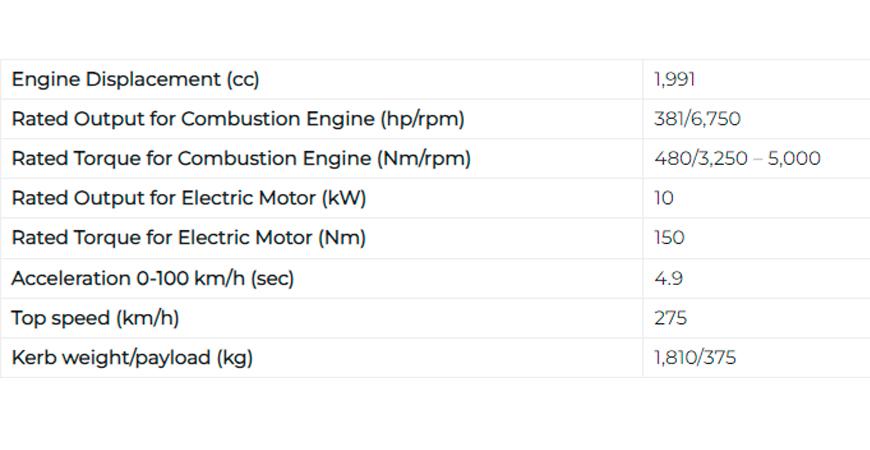Click the Top speed (km/h) label

click(x=95, y=318)
